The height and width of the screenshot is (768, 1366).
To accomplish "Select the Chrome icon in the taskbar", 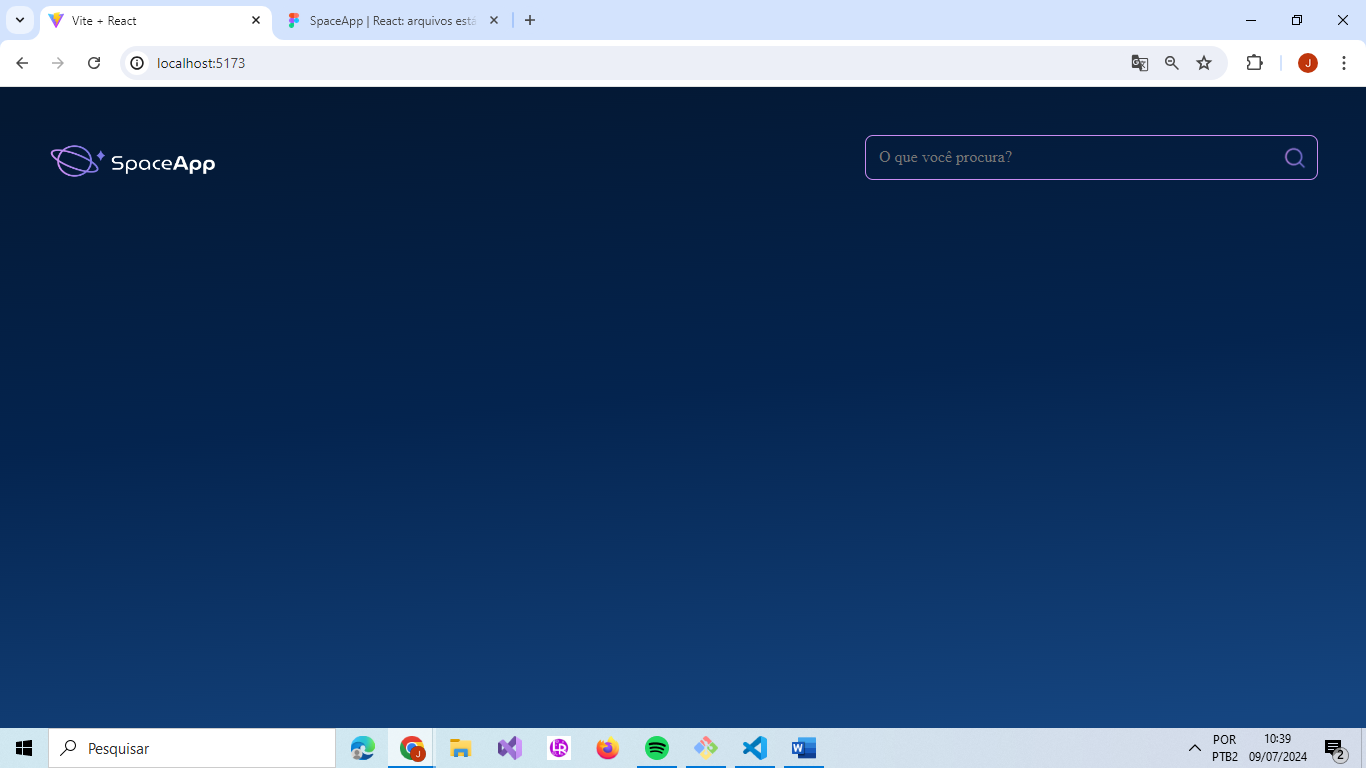I will click(412, 748).
